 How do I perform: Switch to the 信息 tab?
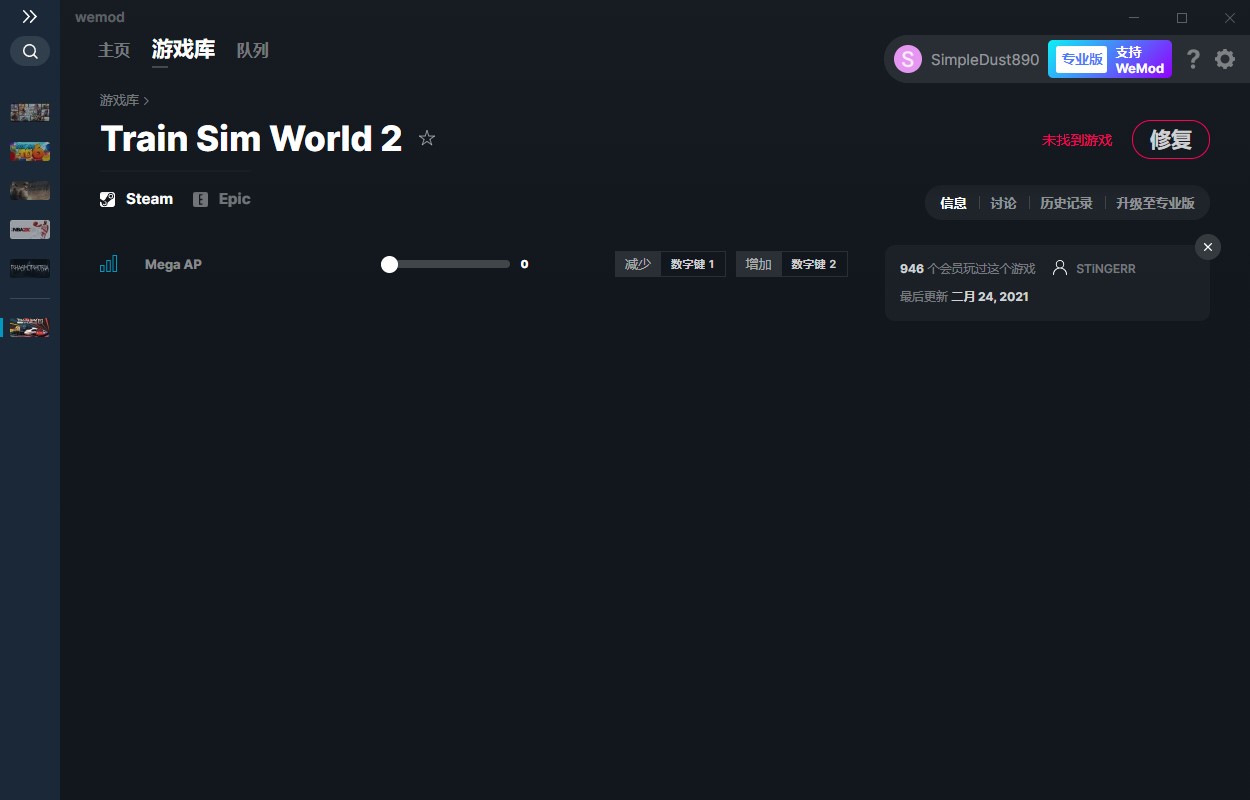tap(953, 203)
